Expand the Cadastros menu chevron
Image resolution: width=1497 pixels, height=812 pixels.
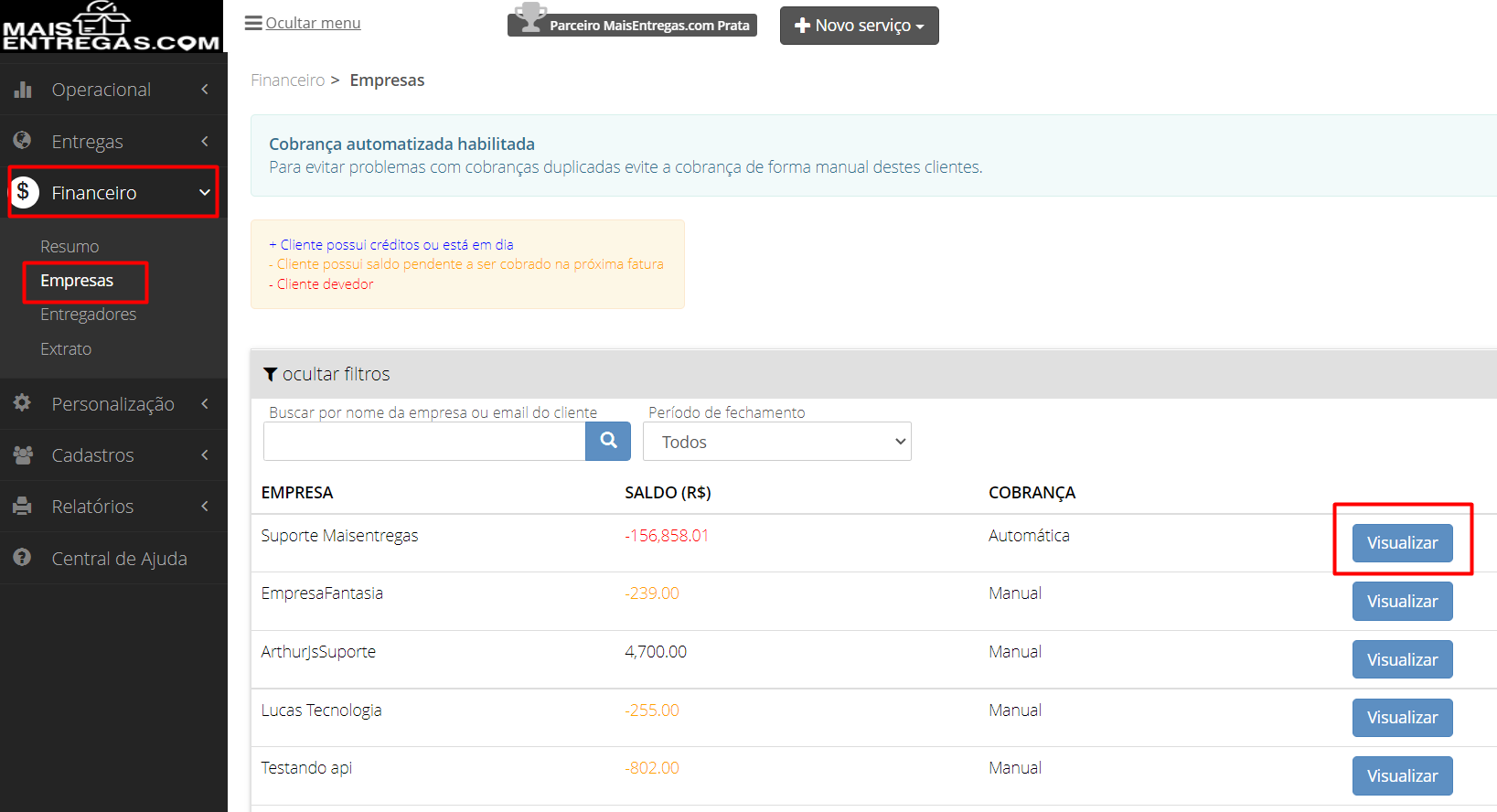click(205, 454)
